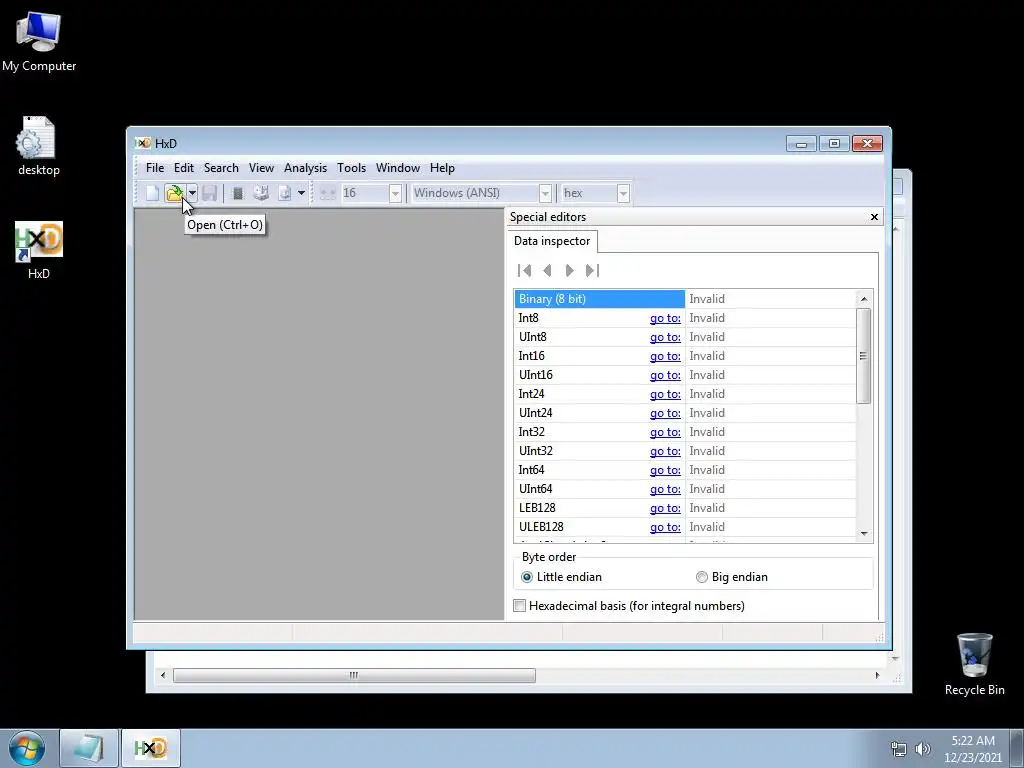Open main memory (RAM chip) icon
This screenshot has height=768, width=1024.
(x=238, y=193)
